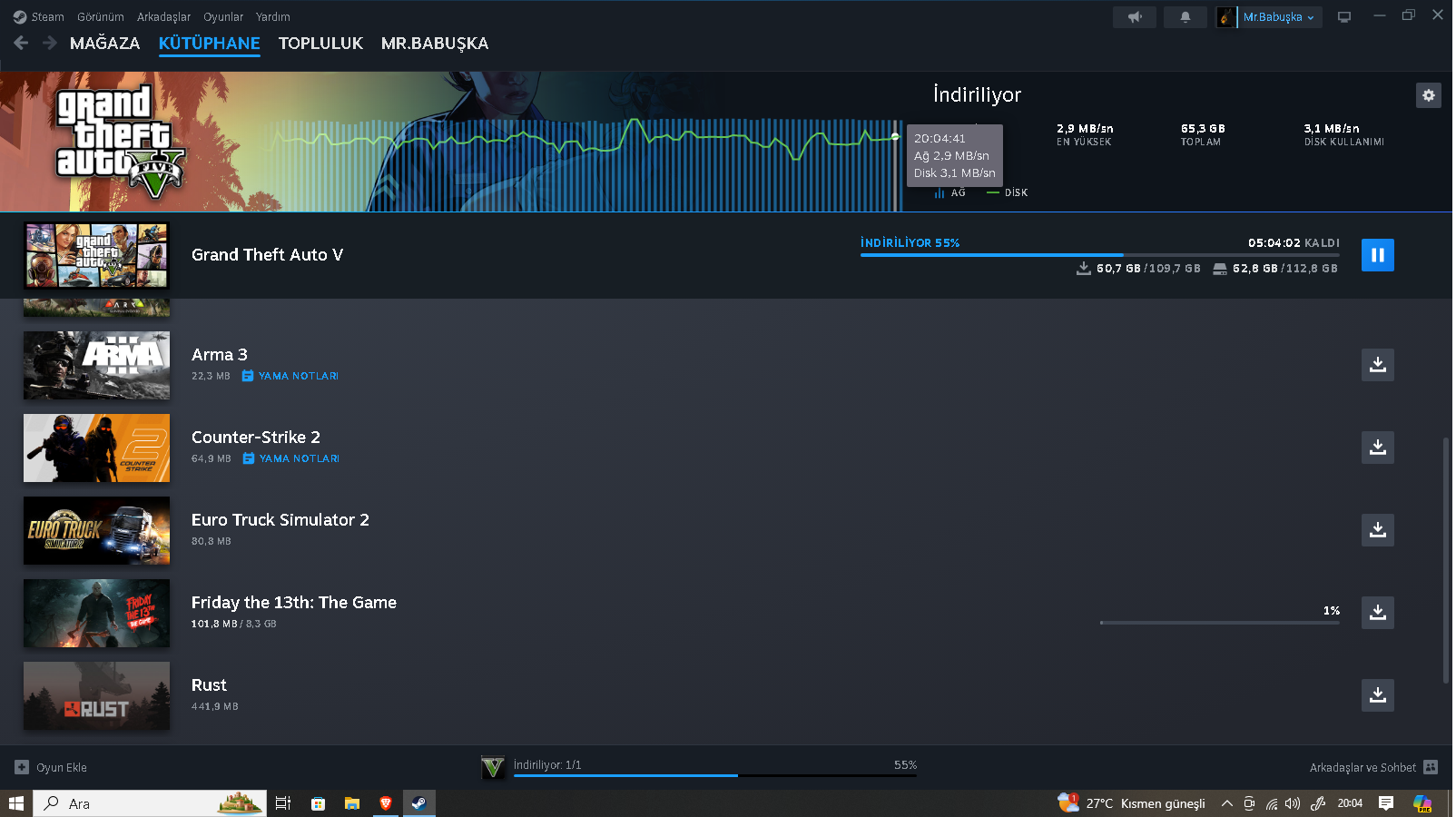Resume the Friday the 13th download

(1378, 613)
